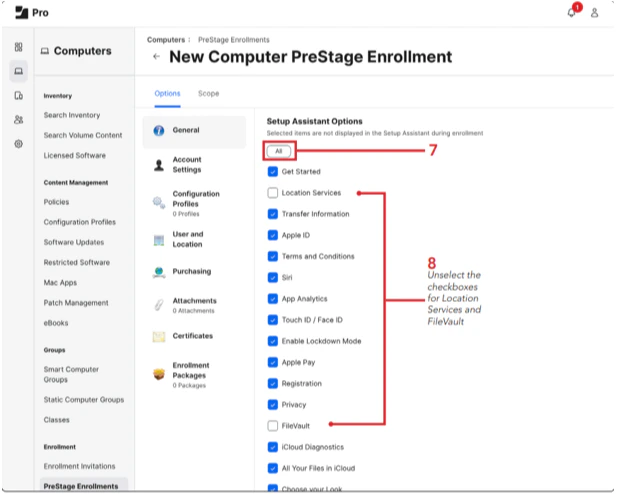Select the Computers laptop icon in sidebar
This screenshot has height=494, width=622.
[18, 71]
